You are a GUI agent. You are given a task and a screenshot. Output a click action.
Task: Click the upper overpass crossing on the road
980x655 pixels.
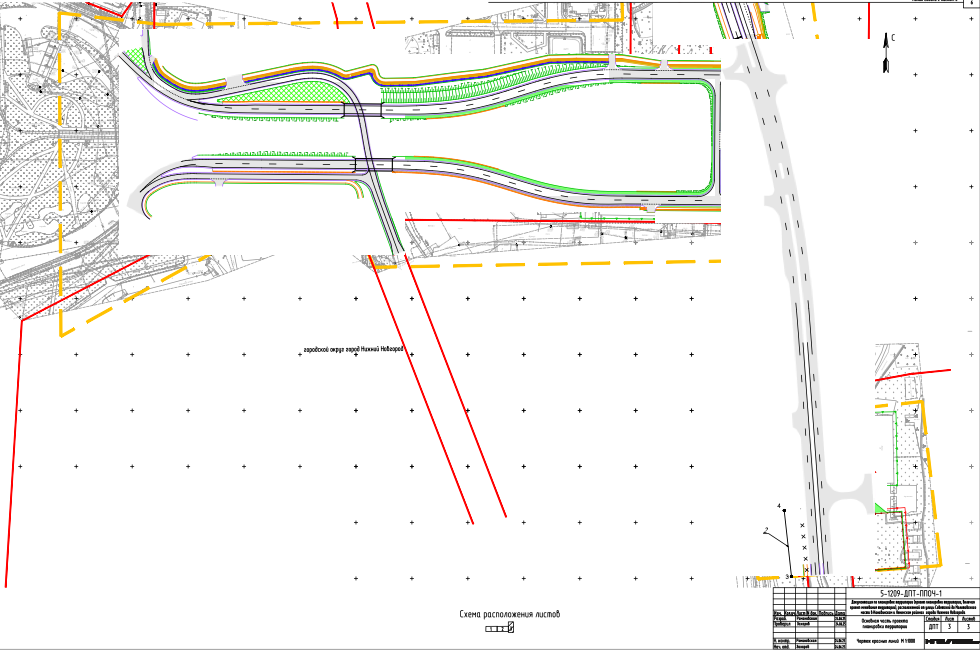point(360,110)
